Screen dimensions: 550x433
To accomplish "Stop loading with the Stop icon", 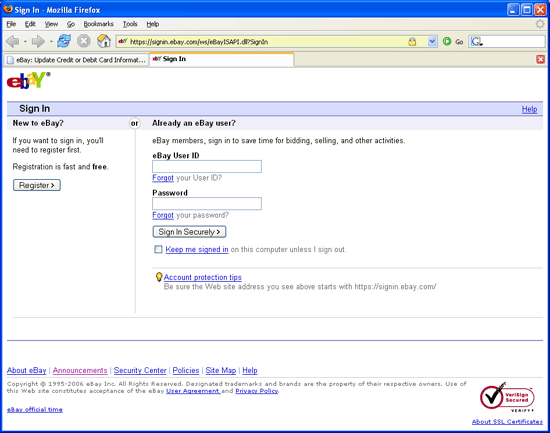I will [83, 41].
